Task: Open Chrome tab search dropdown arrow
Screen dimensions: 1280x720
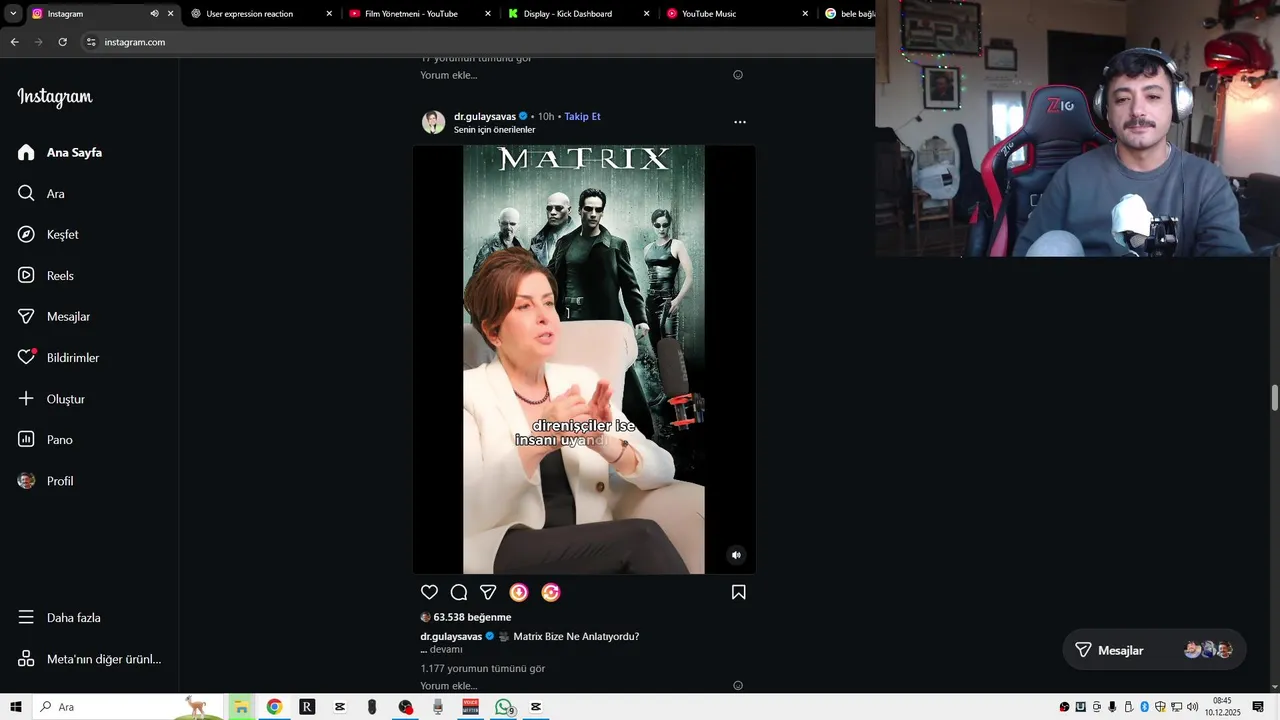Action: click(13, 14)
